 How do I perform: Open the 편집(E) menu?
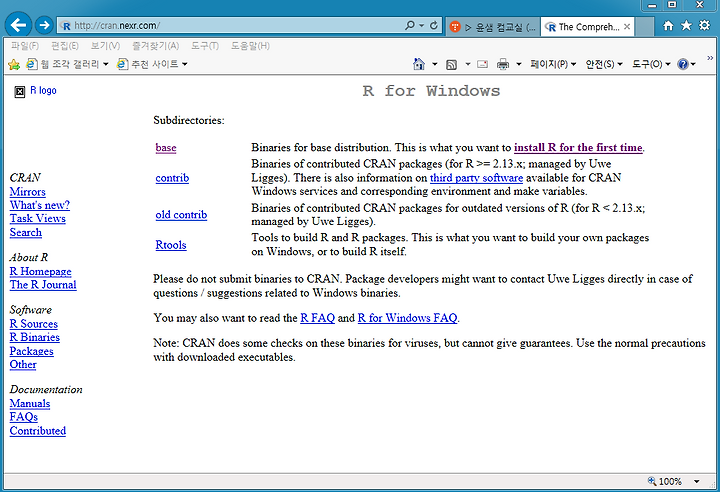pos(65,46)
